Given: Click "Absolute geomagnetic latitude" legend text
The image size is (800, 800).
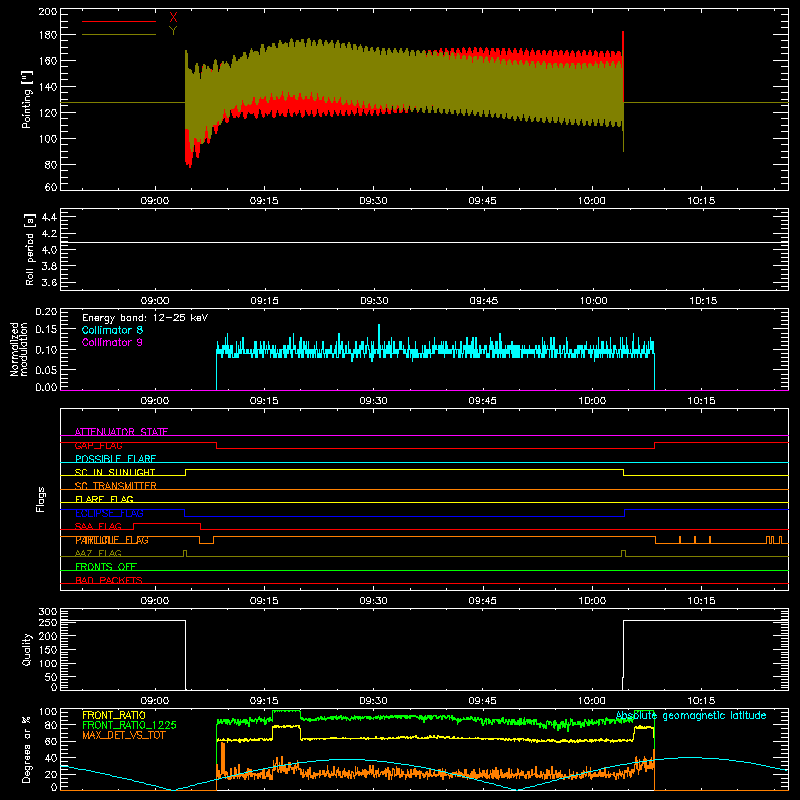Looking at the screenshot, I should [x=691, y=715].
